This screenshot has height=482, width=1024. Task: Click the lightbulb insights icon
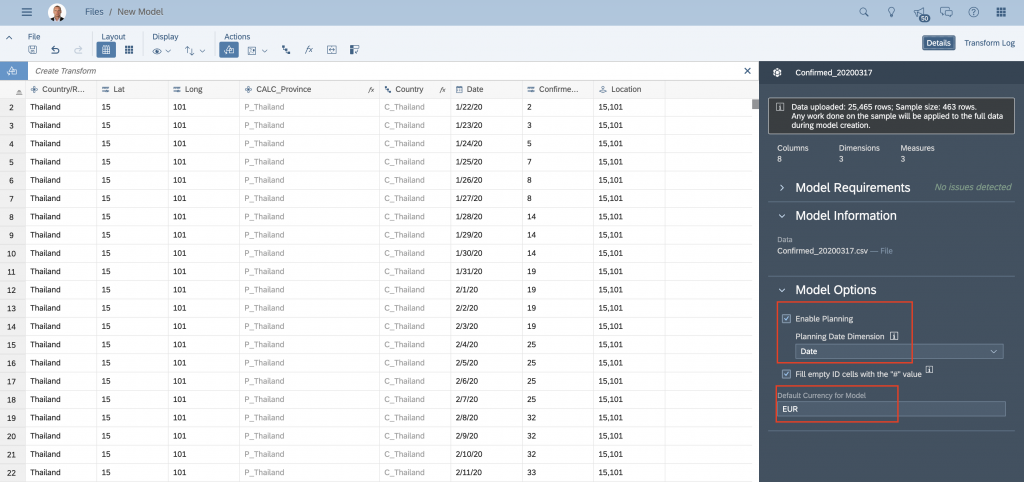[891, 12]
